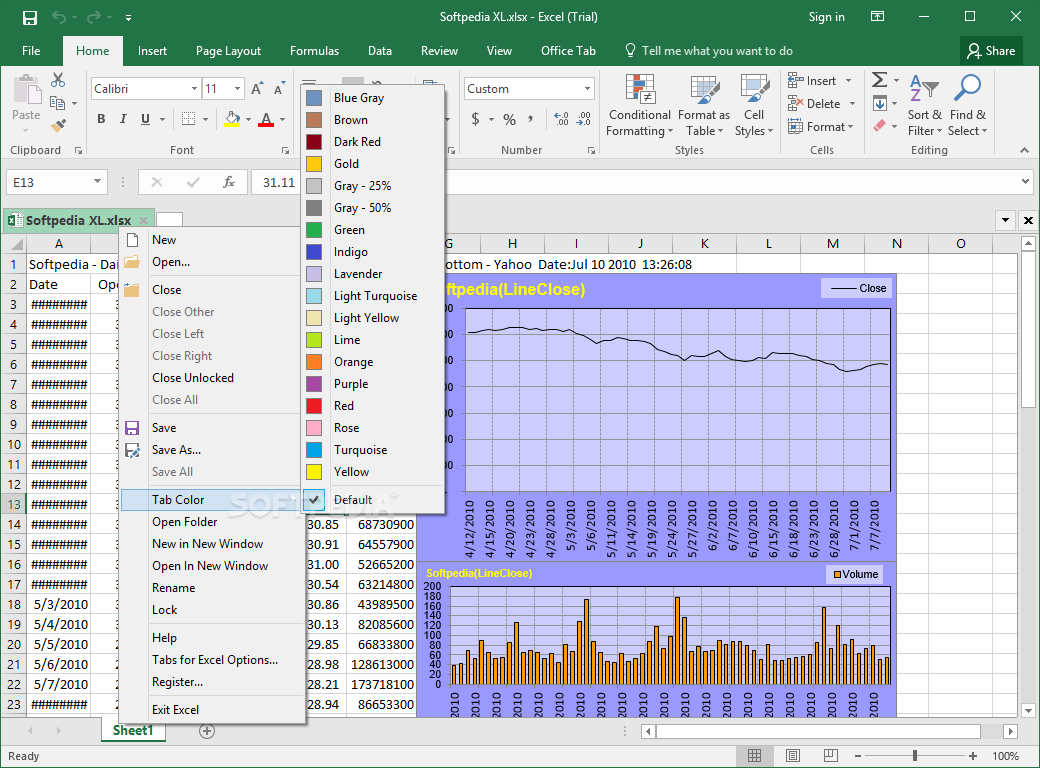Choose Exit Excel in context menu
The width and height of the screenshot is (1040, 768).
click(x=175, y=710)
